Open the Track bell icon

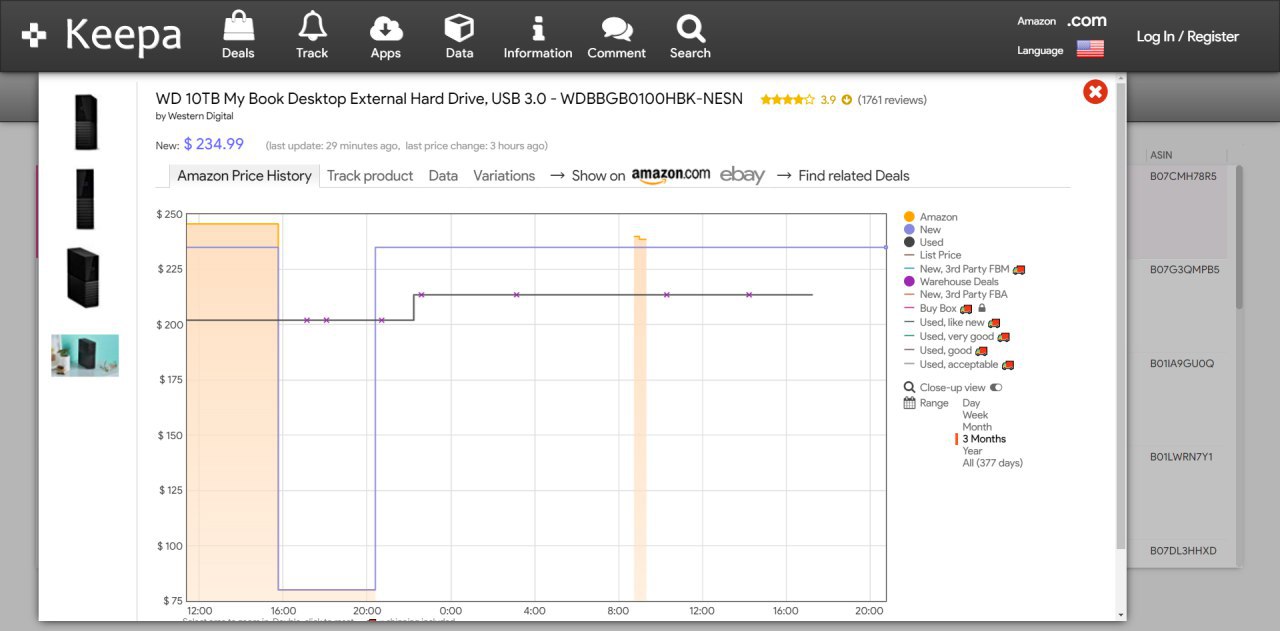312,27
